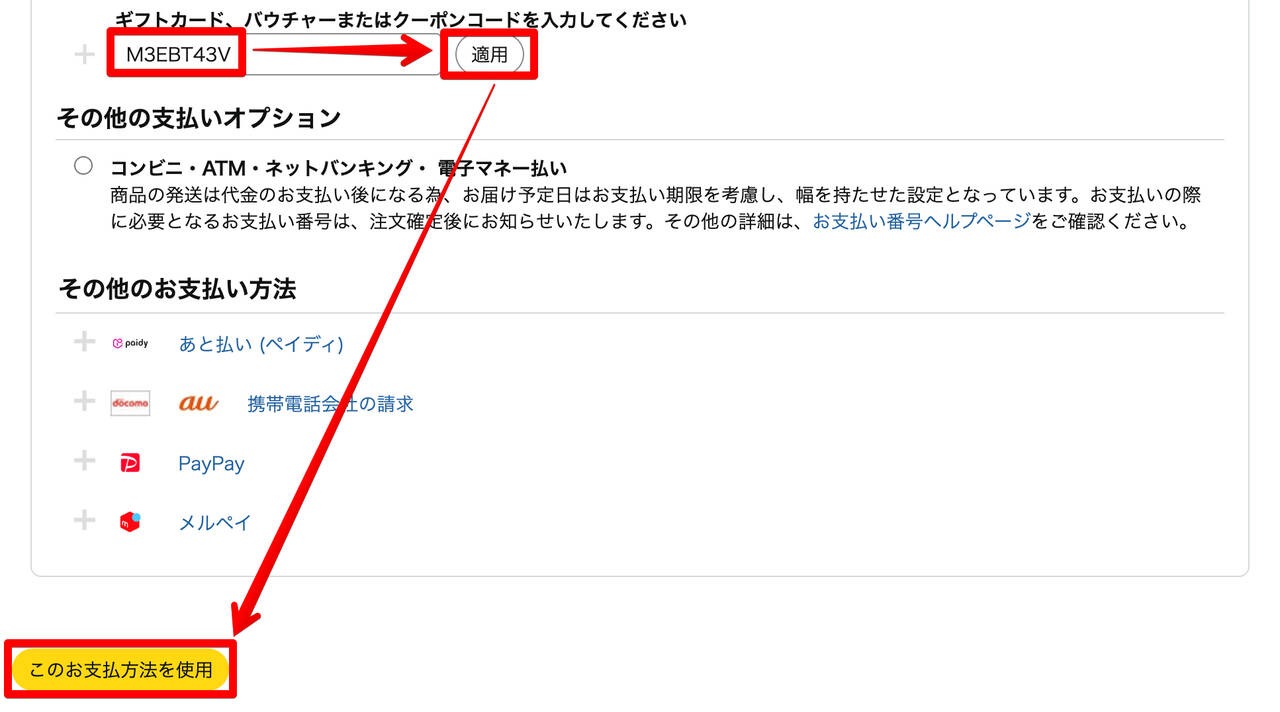Click the コンビニ・ATM・ネットバンキング・電子マネー払い label
1280x712 pixels.
pos(339,167)
